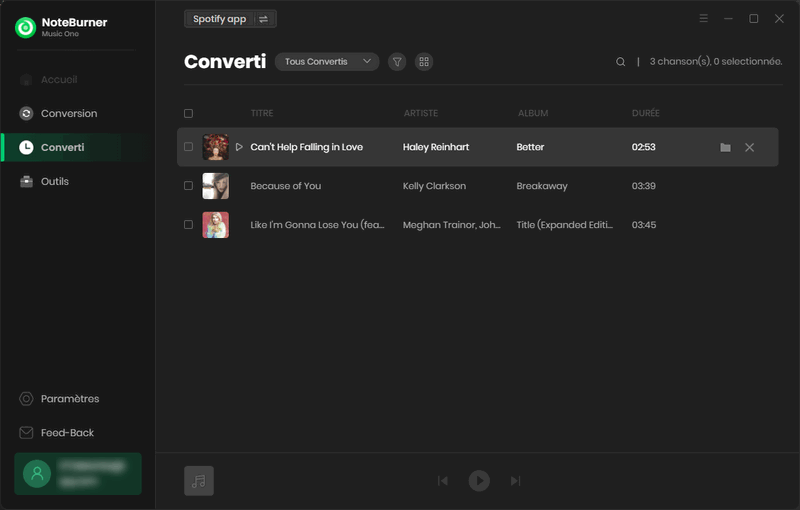This screenshot has width=800, height=510.
Task: Go to the Conversion section
Action: coord(69,113)
